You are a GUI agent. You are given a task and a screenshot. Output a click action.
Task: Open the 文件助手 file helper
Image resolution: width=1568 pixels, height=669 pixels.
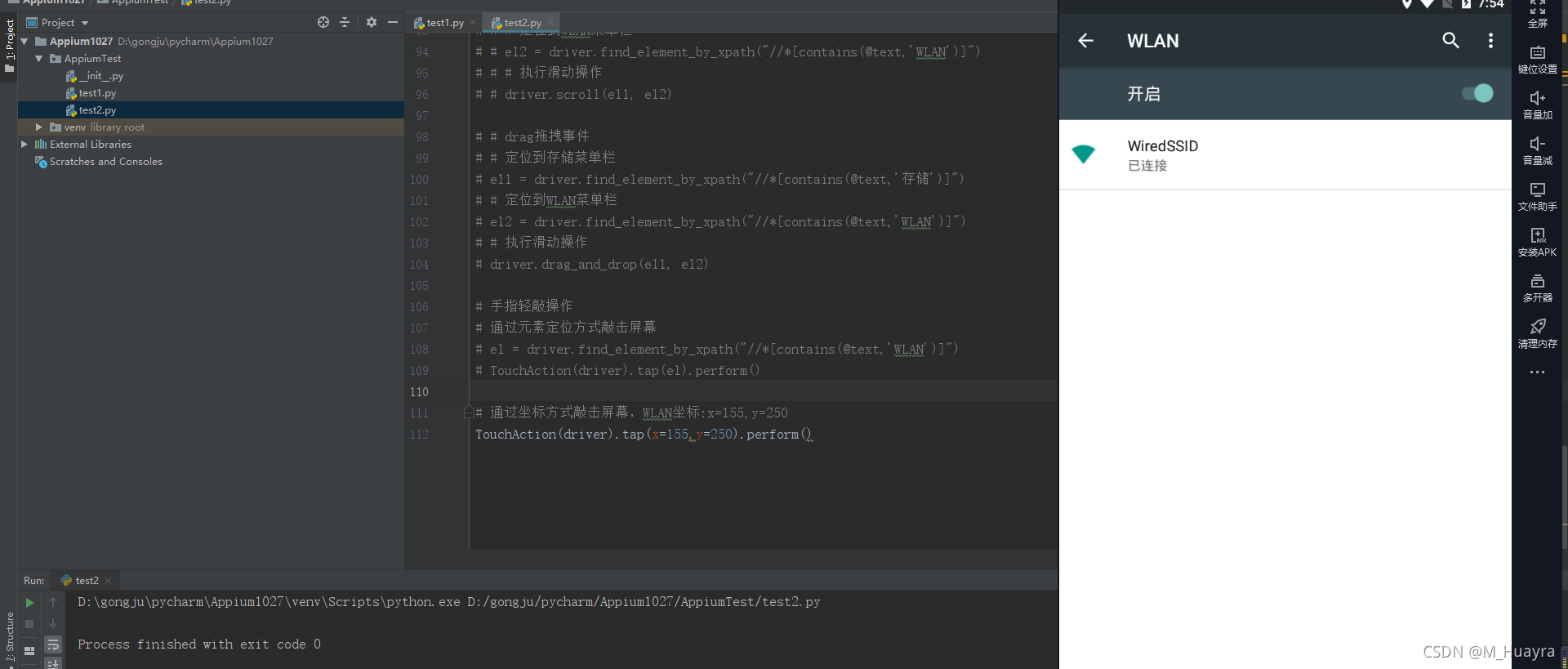tap(1538, 197)
